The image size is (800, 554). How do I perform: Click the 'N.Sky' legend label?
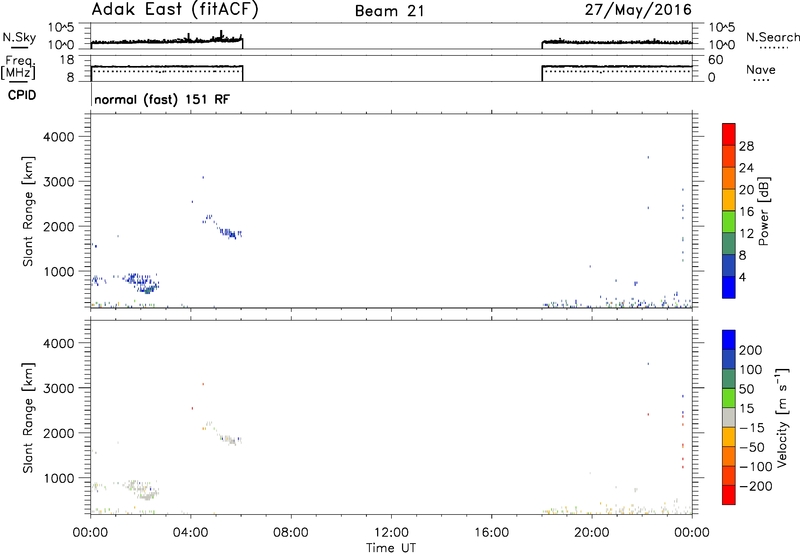tap(19, 37)
